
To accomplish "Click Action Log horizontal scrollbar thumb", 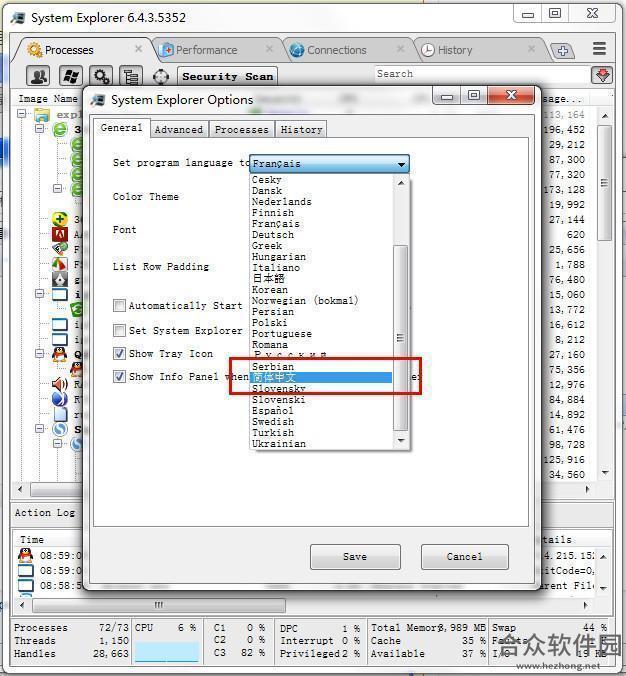I will [x=159, y=605].
